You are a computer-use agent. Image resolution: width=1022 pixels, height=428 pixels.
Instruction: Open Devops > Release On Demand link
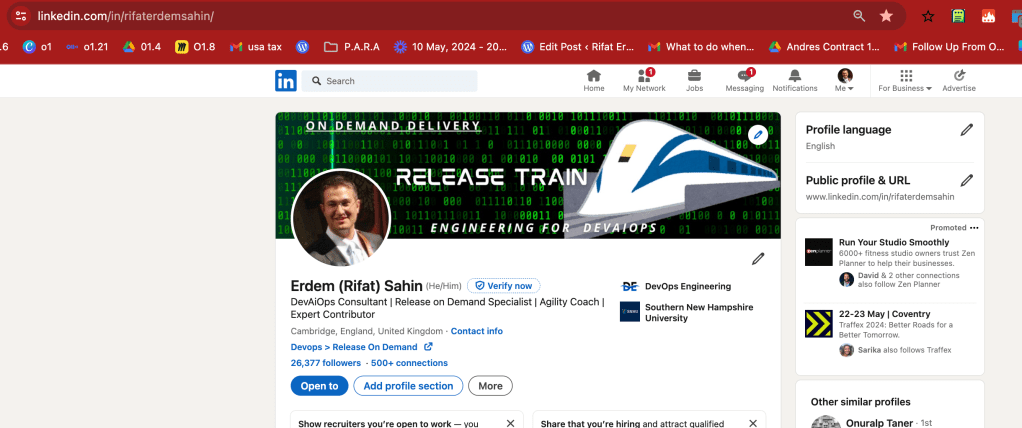tap(361, 347)
